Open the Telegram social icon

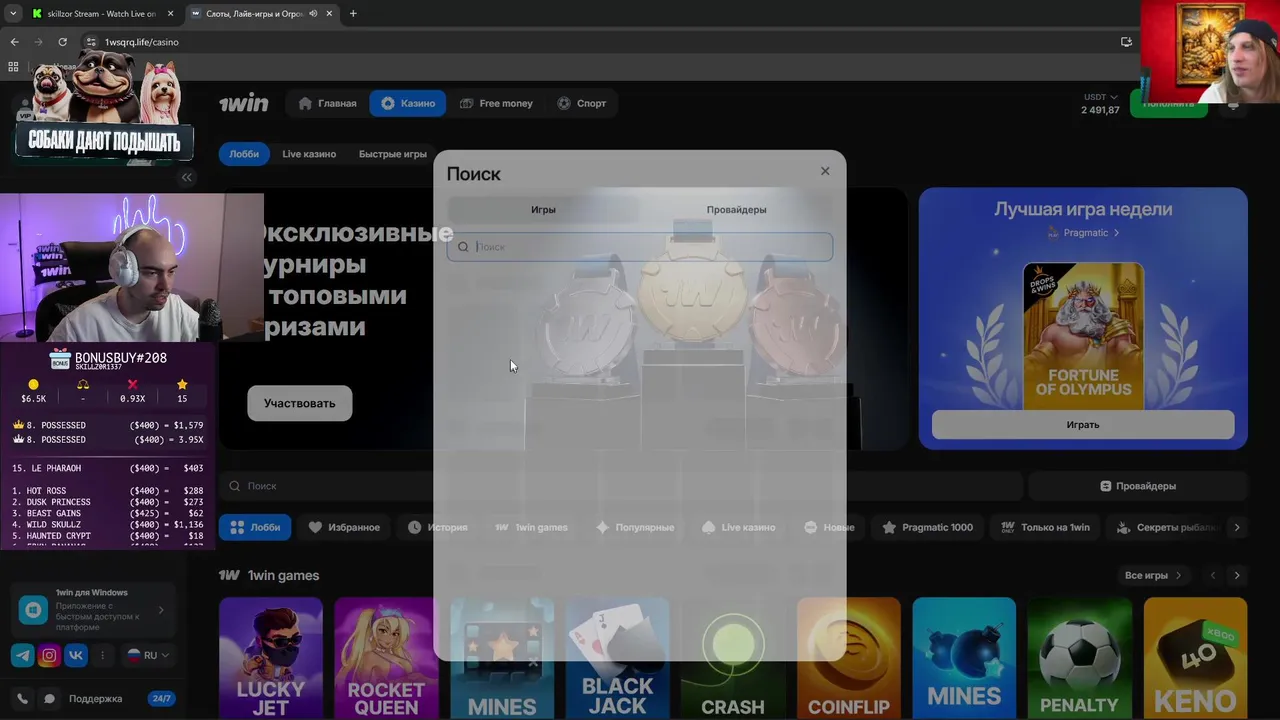[22, 656]
